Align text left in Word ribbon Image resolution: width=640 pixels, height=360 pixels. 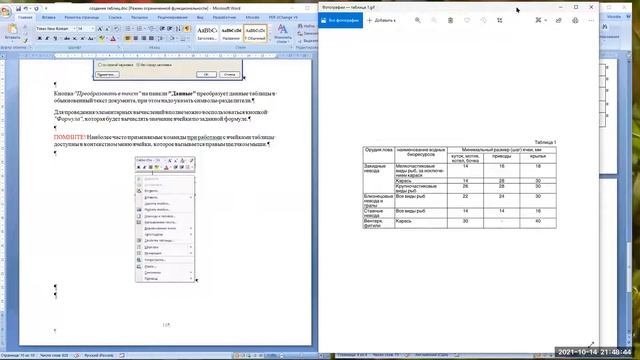point(128,38)
